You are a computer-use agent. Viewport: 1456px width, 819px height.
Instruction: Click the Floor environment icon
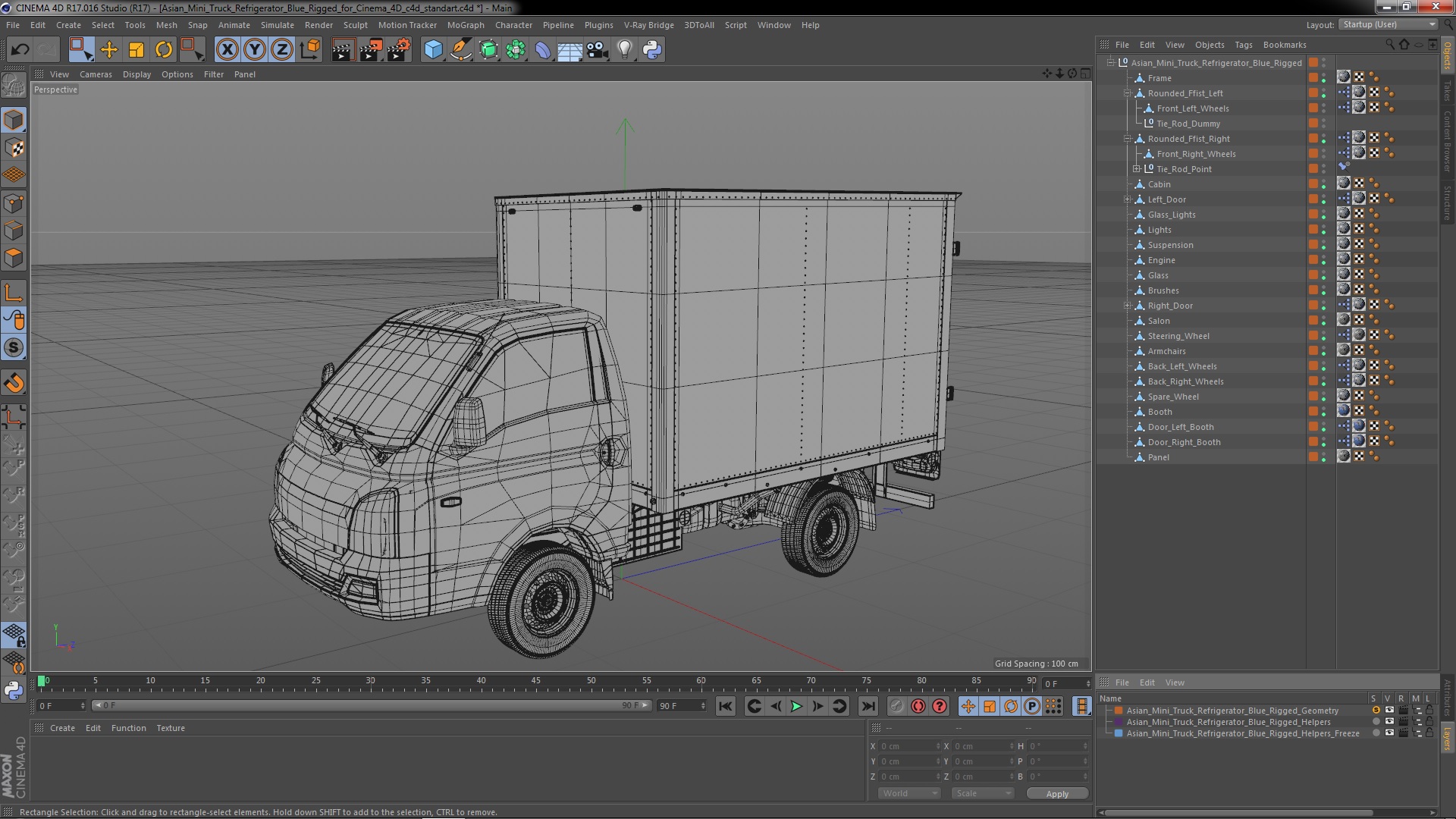coord(570,50)
